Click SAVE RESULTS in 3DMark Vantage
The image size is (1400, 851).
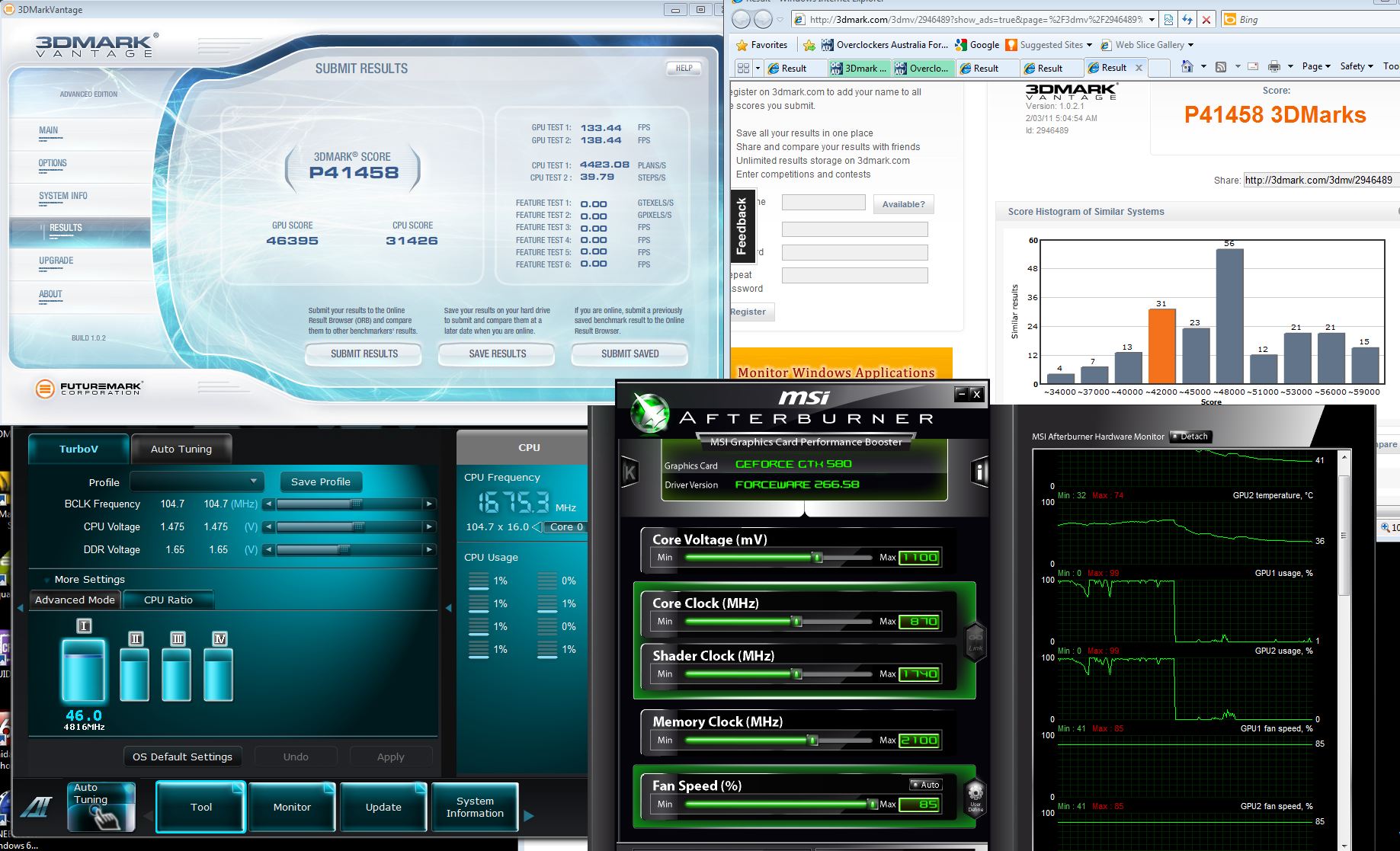[498, 354]
